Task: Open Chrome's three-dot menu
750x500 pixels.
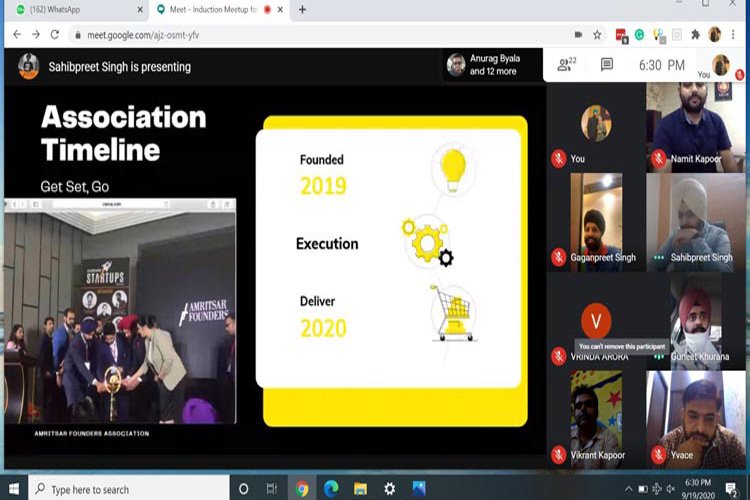Action: (x=733, y=34)
